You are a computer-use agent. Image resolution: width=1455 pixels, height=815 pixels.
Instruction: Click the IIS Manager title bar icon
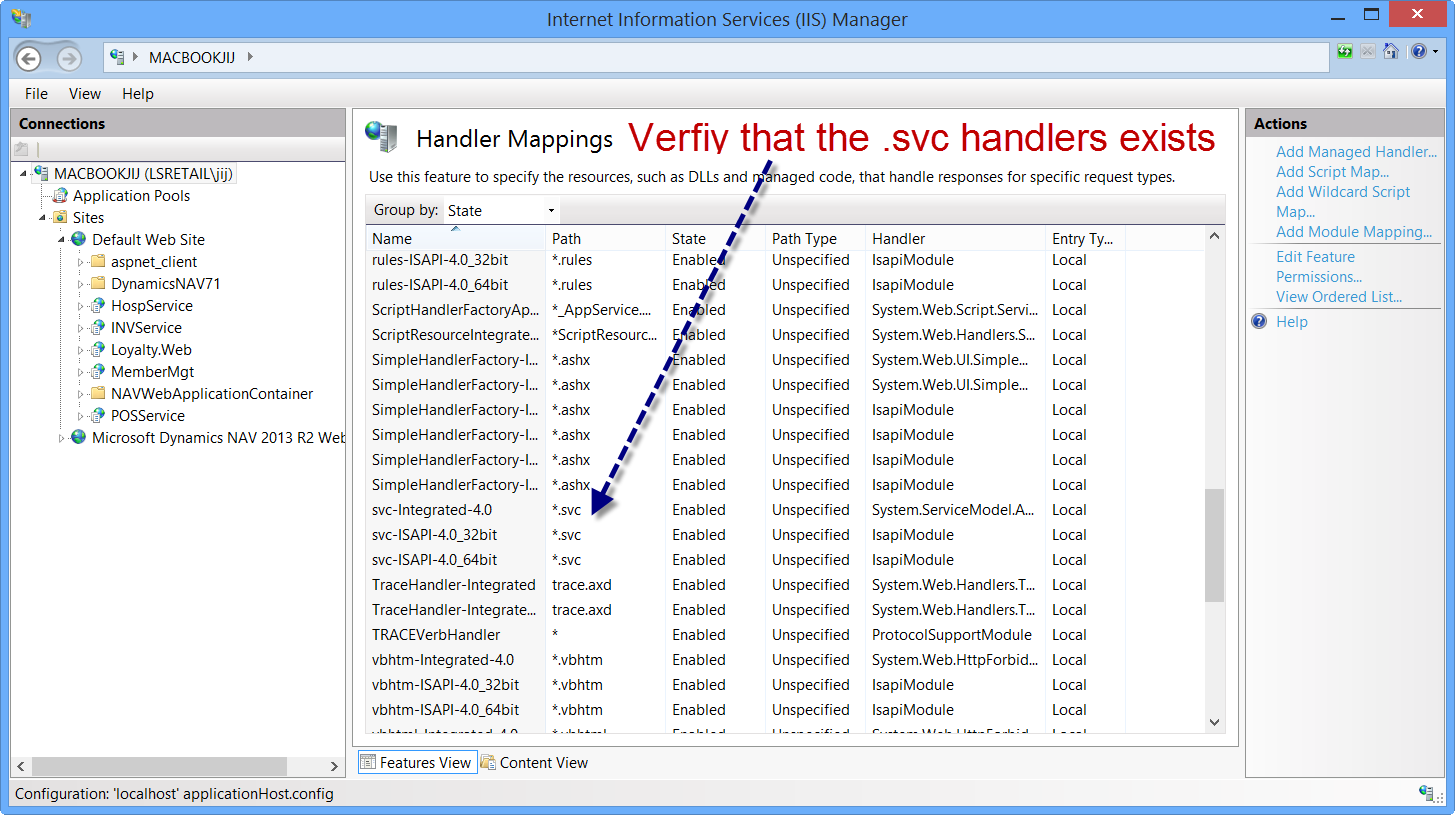click(21, 18)
